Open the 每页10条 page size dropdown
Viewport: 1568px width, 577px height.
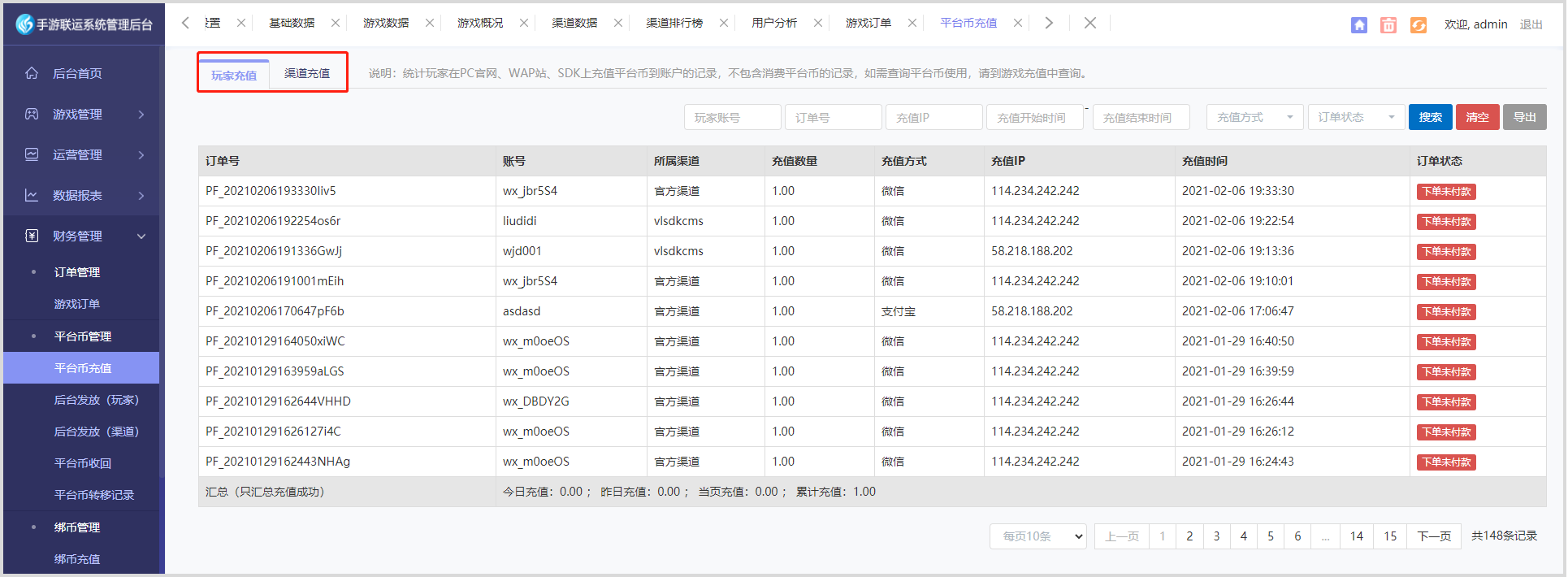click(x=1038, y=536)
